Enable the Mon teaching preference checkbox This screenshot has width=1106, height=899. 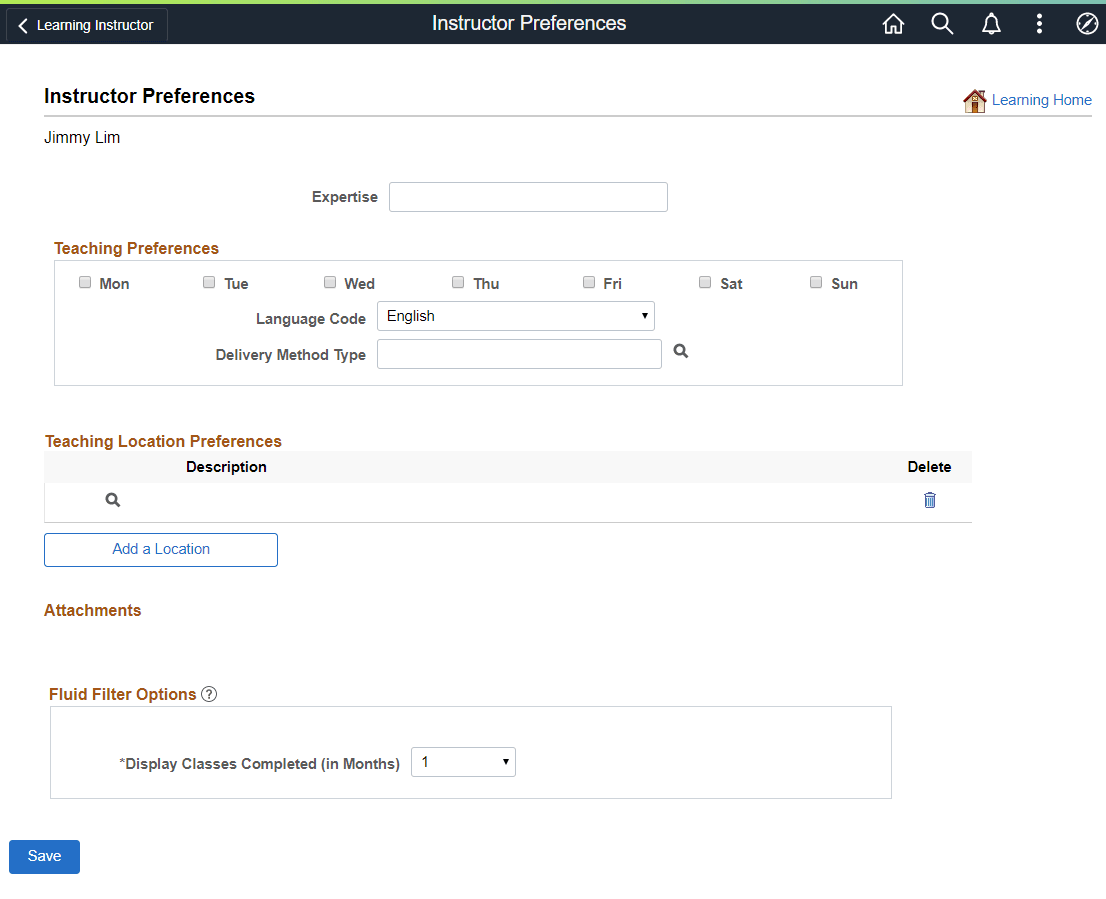(x=85, y=282)
